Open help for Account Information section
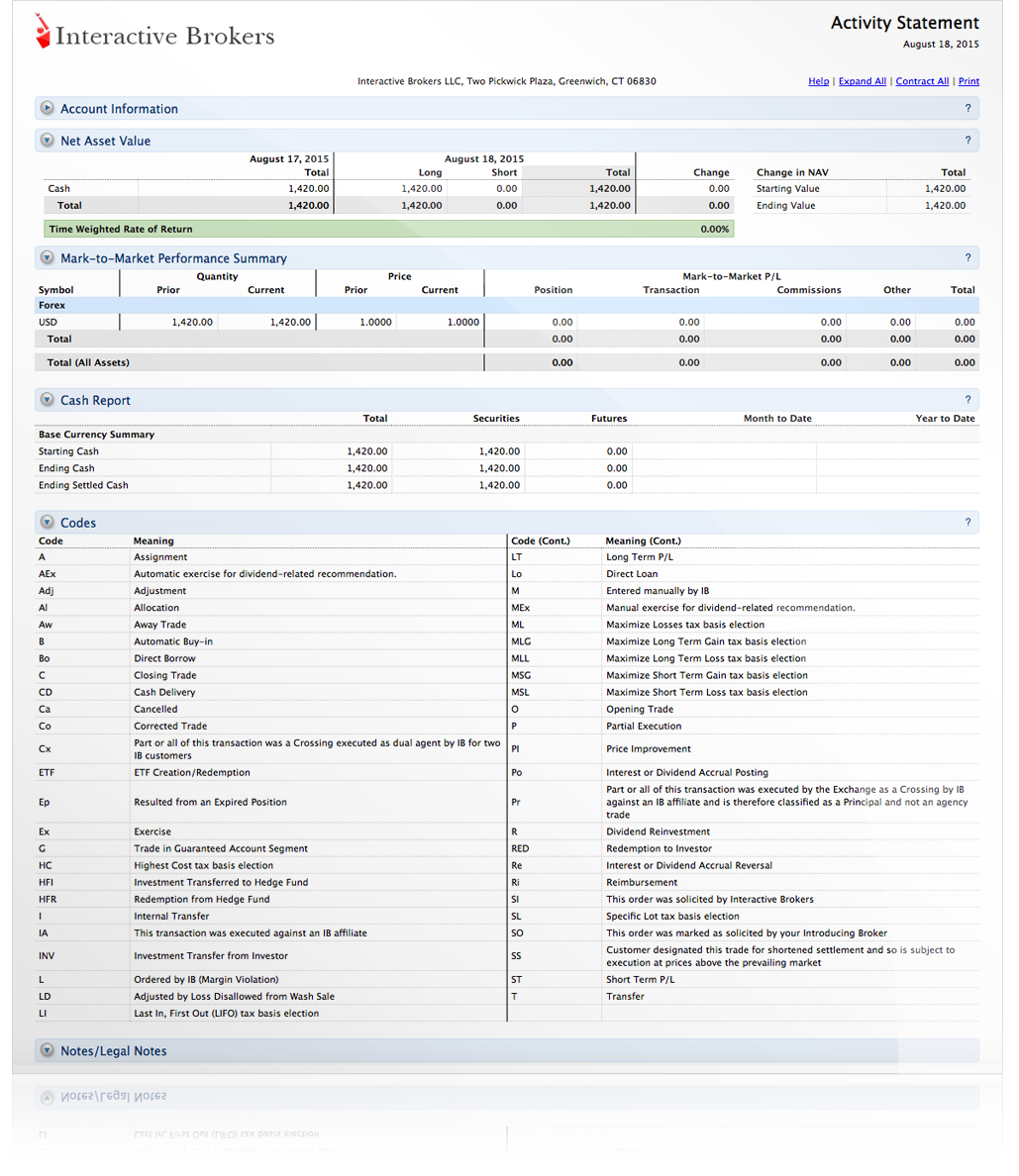This screenshot has width=1019, height=1176. (968, 108)
